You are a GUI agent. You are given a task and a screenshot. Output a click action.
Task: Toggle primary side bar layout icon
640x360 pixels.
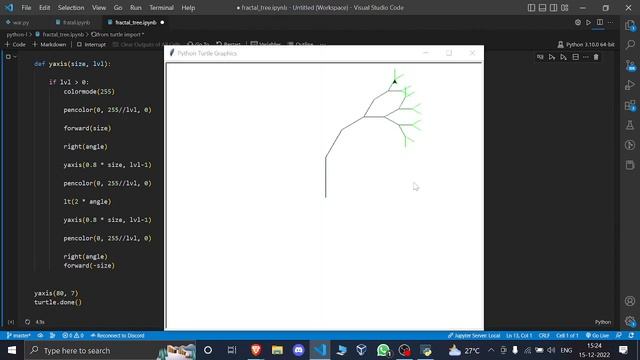click(531, 8)
